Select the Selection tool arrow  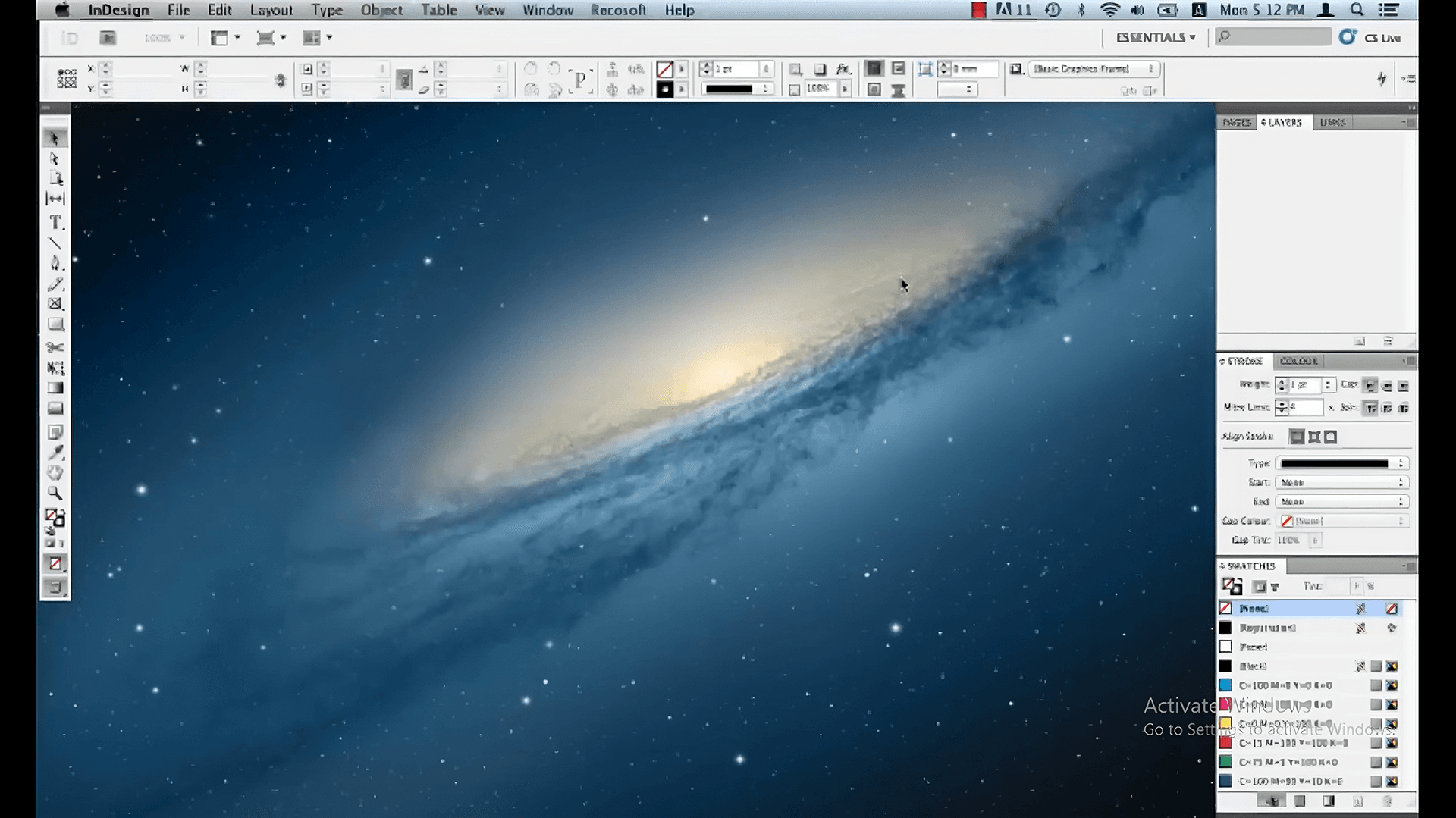55,138
